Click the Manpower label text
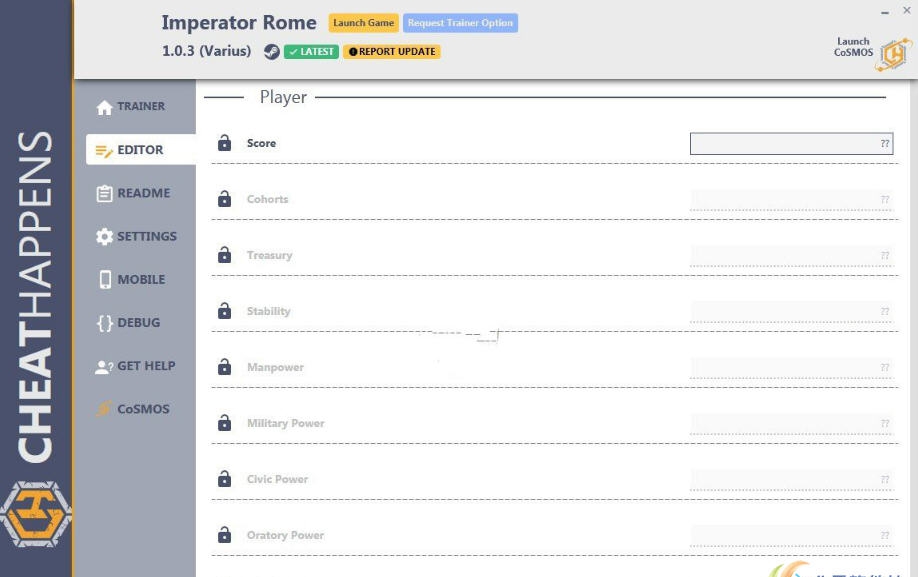This screenshot has width=918, height=577. pyautogui.click(x=275, y=367)
